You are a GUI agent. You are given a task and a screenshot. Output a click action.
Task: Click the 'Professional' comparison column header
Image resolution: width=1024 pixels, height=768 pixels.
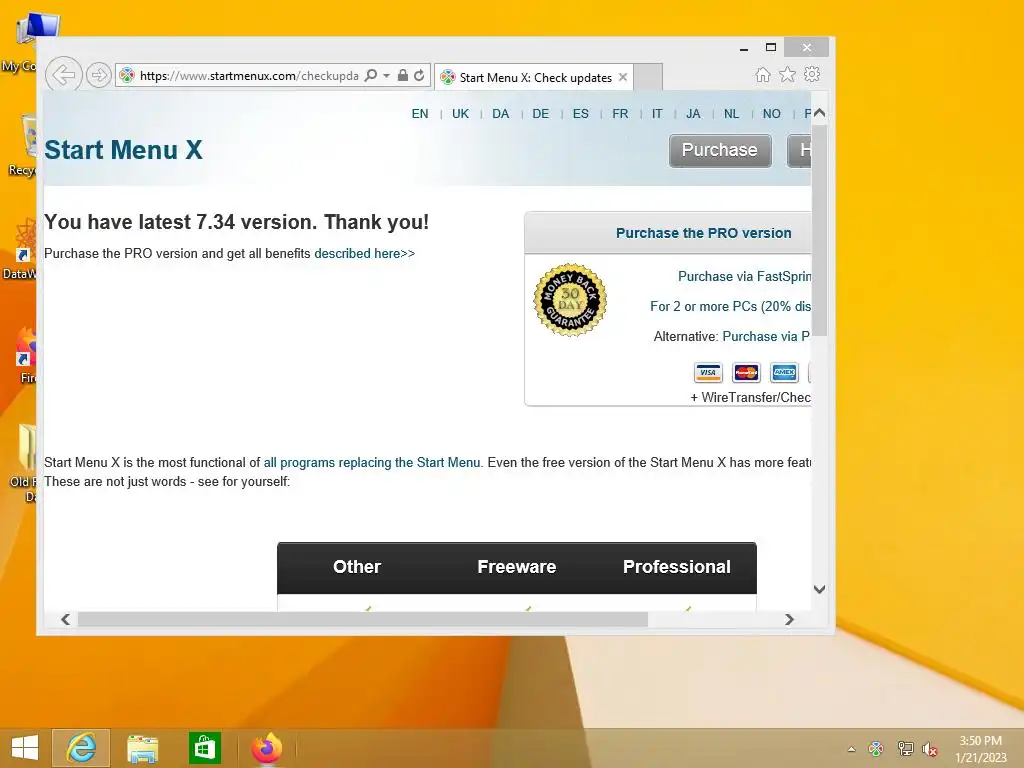(x=677, y=567)
